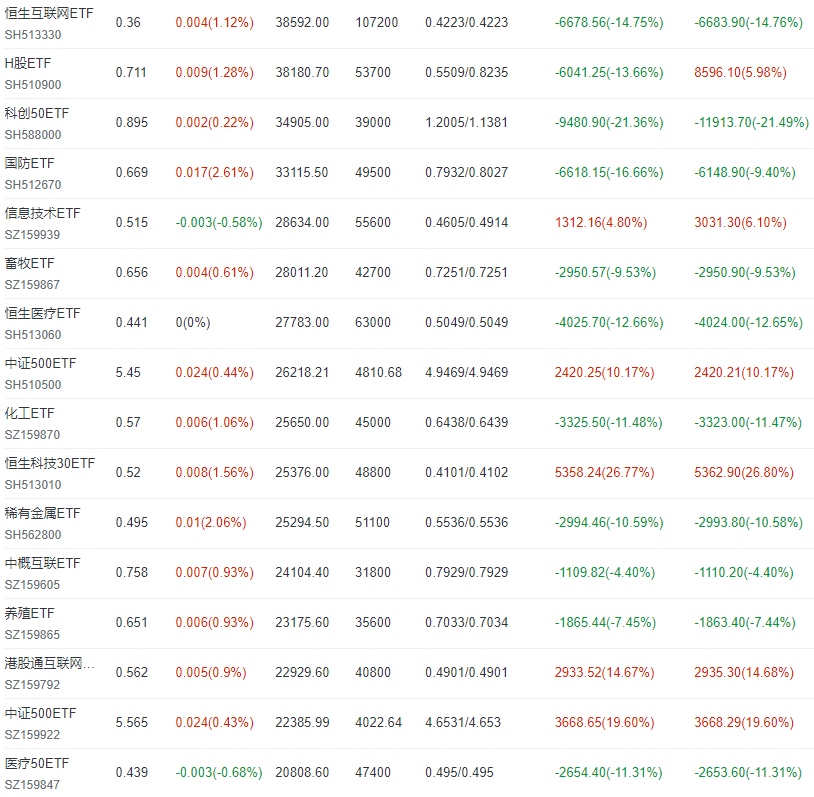Open 医疗50ETF fund name
814x797 pixels.
(x=36, y=763)
